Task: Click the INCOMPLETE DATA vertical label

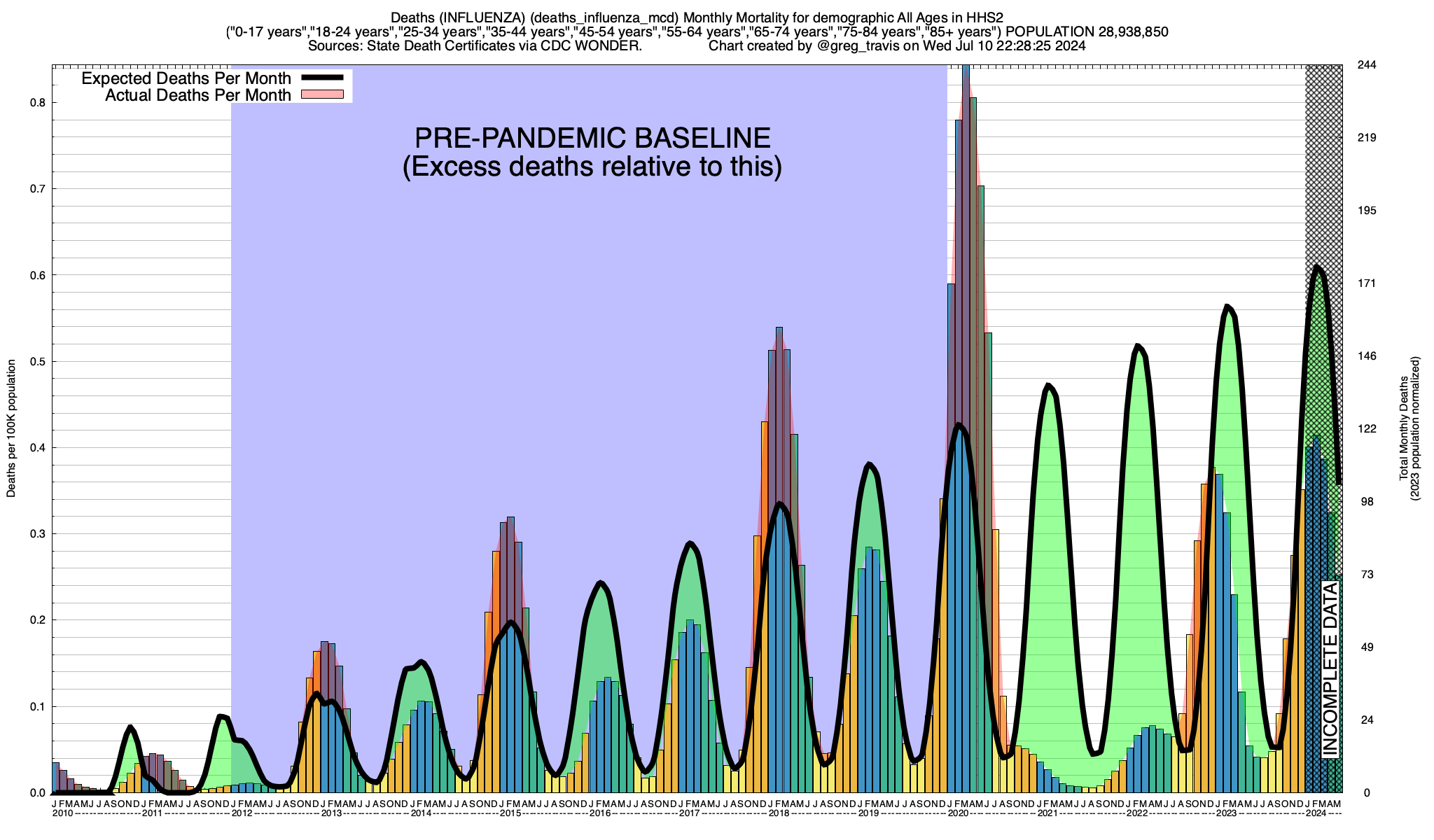Action: pos(1330,668)
